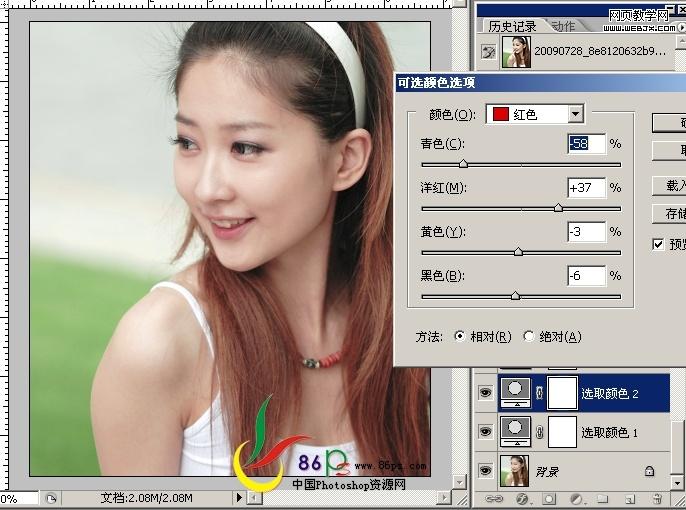Add a layer mask via bottom icon
Viewport: 686px width, 510px height.
(550, 499)
